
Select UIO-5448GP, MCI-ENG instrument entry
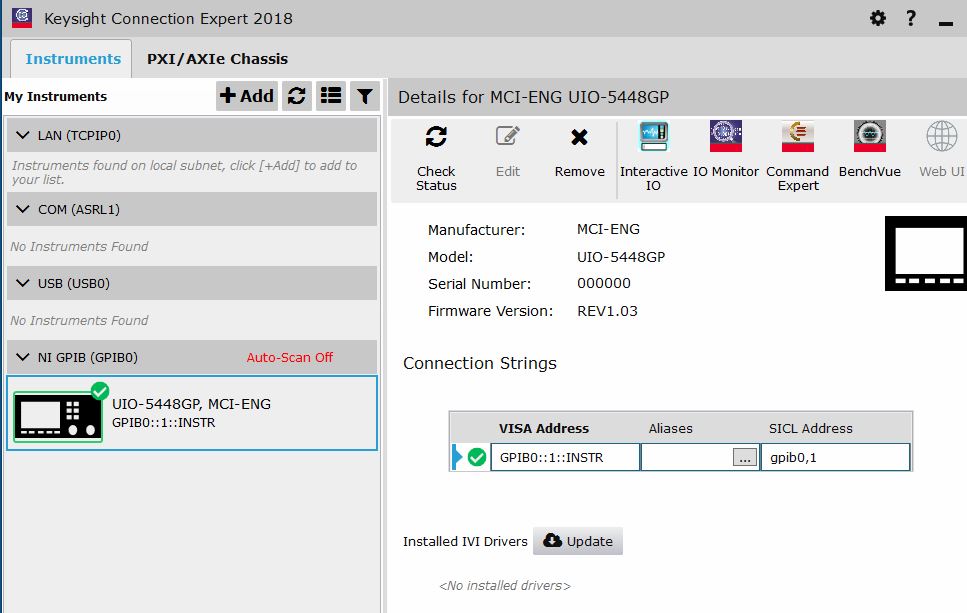click(192, 413)
